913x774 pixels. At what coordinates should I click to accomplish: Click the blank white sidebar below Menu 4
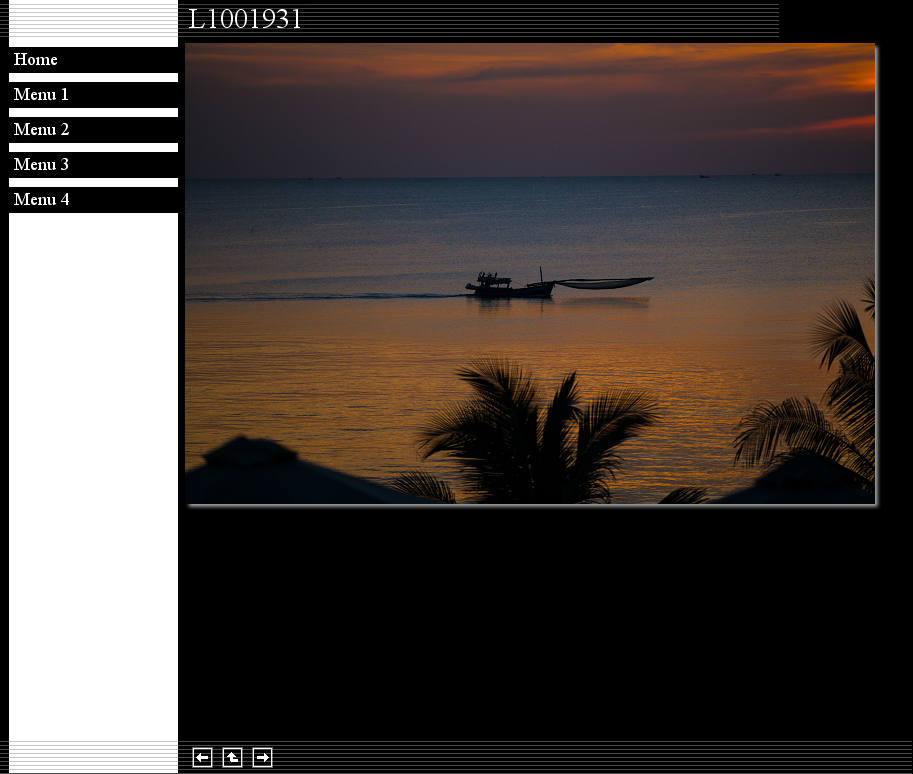click(93, 470)
